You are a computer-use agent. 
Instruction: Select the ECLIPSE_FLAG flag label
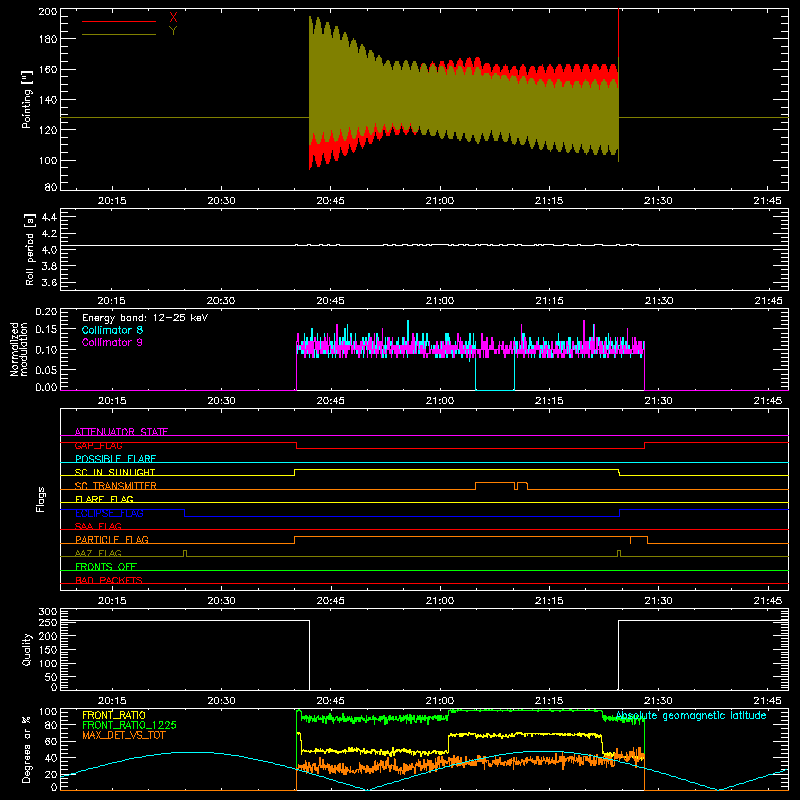[109, 513]
